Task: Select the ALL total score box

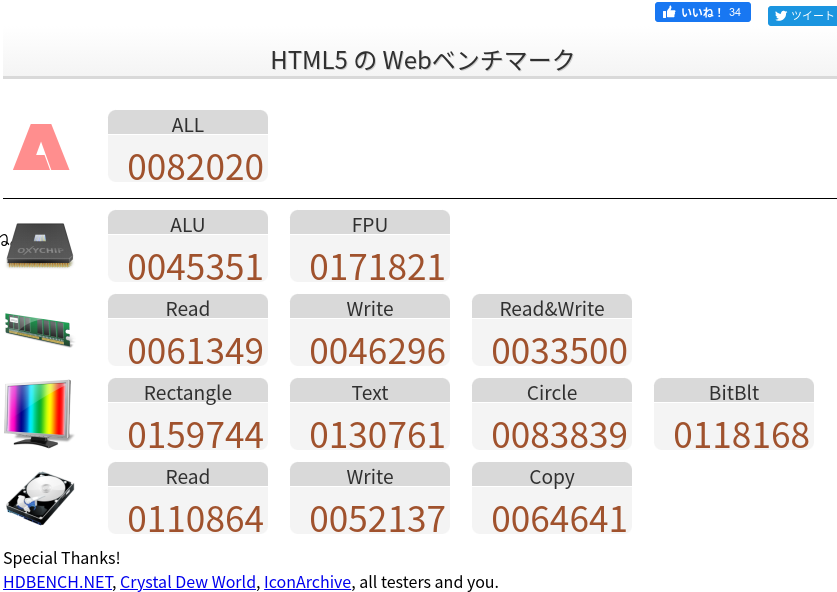Action: [188, 147]
